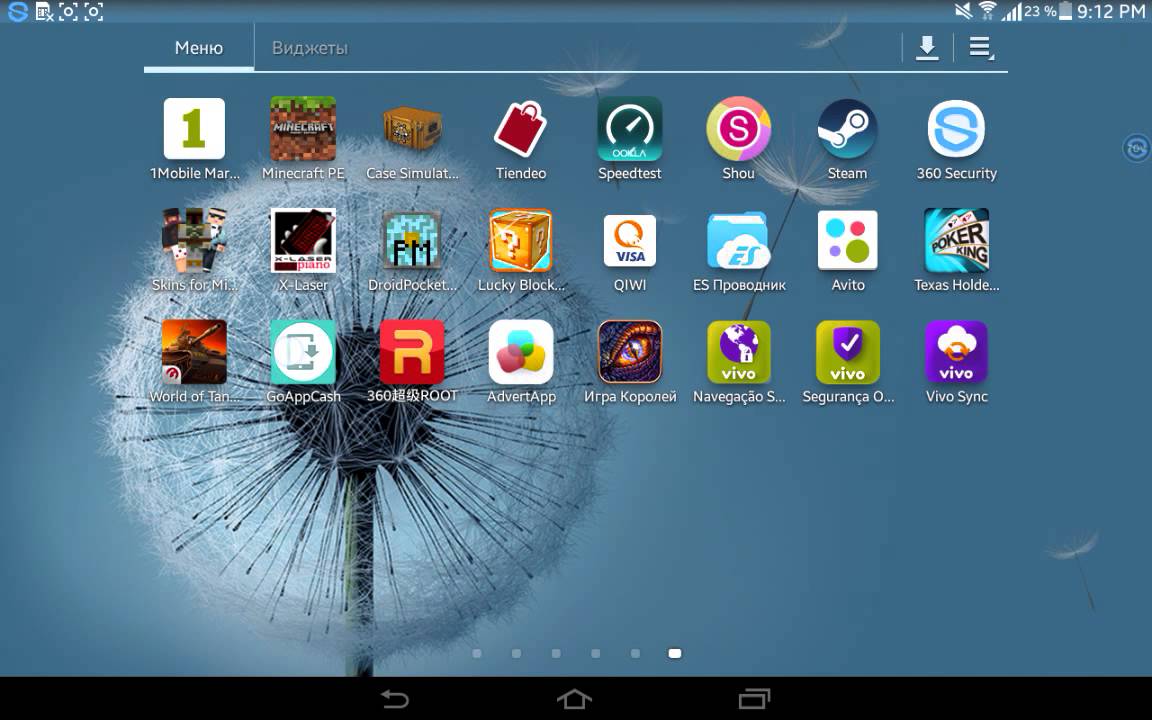Screen dimensions: 1152x720
Task: Tap the Android Home navigation button
Action: pyautogui.click(x=574, y=699)
